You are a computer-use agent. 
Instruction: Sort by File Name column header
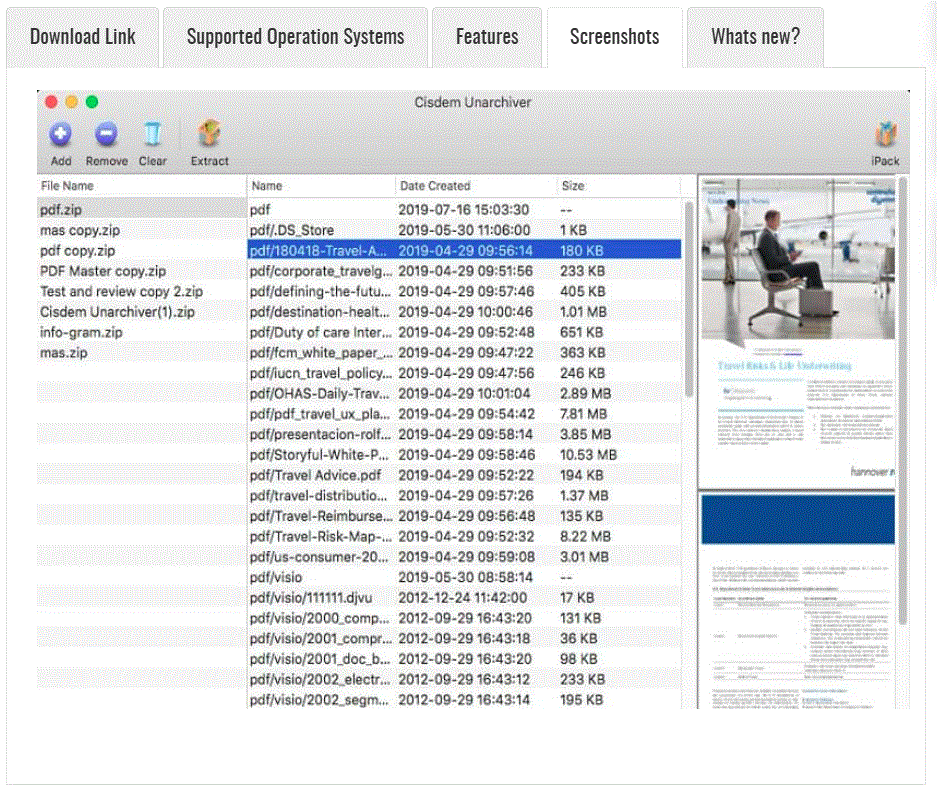tap(142, 186)
